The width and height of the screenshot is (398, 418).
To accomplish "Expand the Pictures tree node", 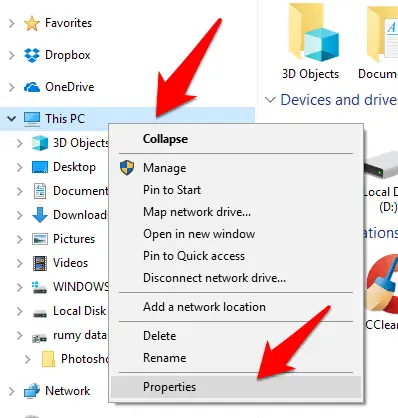I will [x=20, y=239].
